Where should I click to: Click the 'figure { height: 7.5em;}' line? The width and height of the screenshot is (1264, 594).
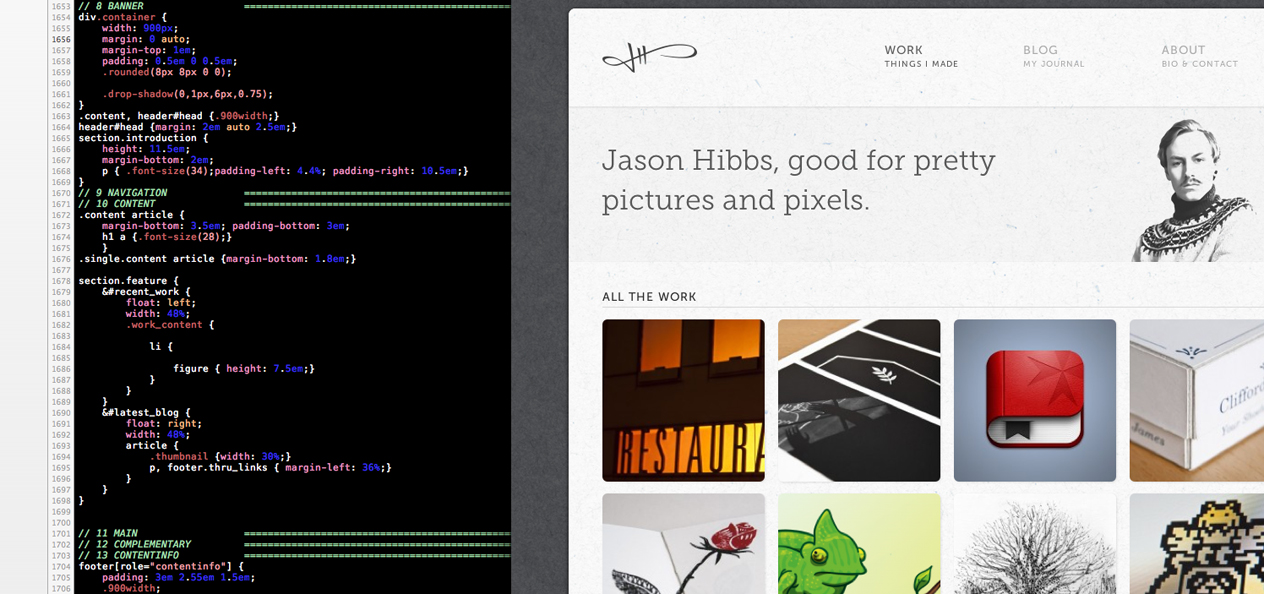point(244,369)
